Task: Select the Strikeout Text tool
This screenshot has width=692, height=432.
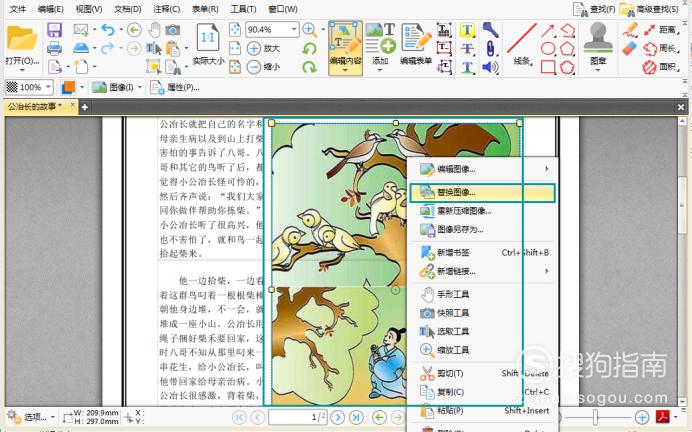Action: pyautogui.click(x=467, y=48)
